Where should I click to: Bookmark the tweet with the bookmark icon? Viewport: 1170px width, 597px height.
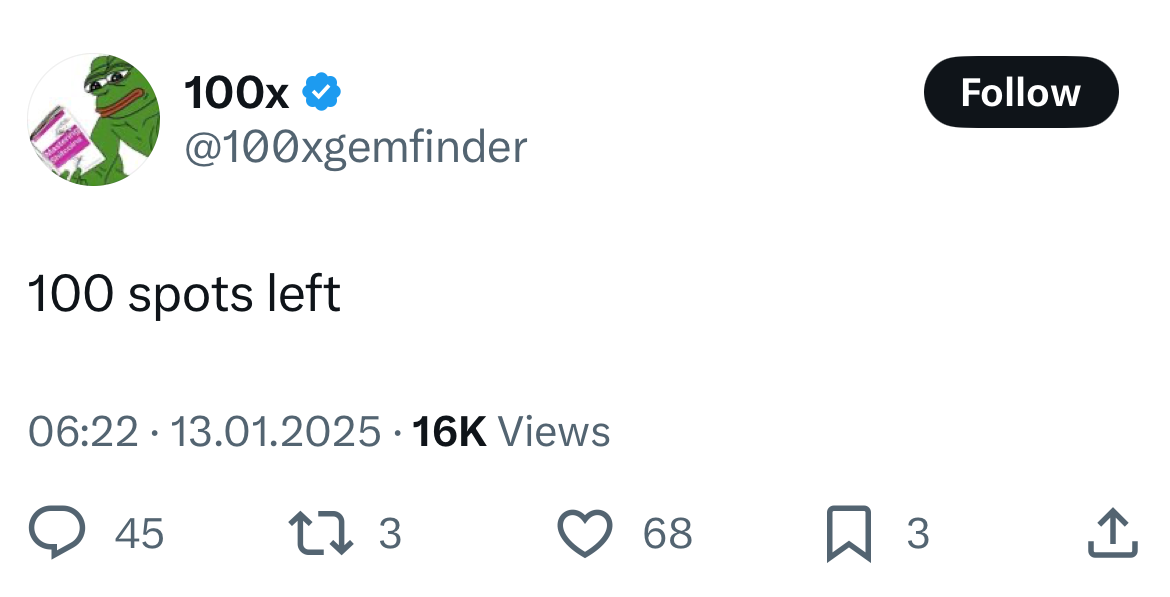click(849, 533)
